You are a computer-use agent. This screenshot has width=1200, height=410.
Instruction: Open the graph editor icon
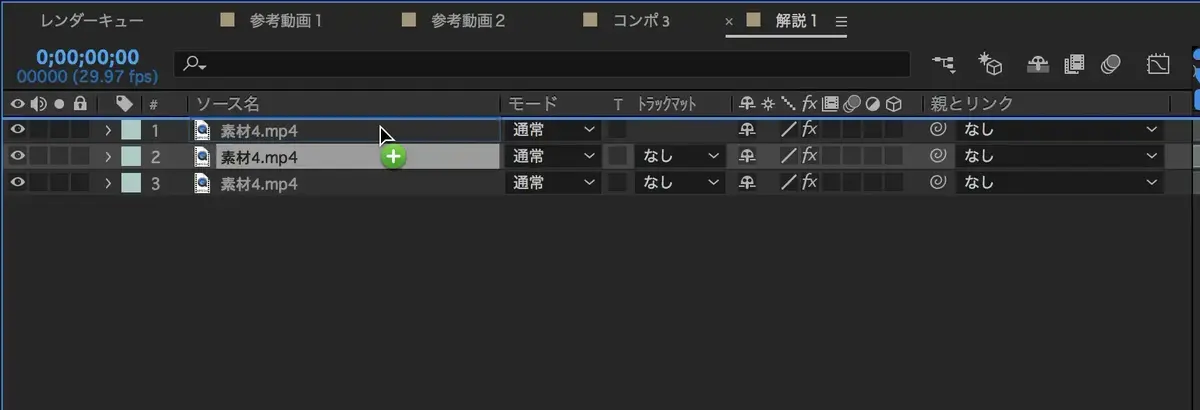(x=1158, y=65)
